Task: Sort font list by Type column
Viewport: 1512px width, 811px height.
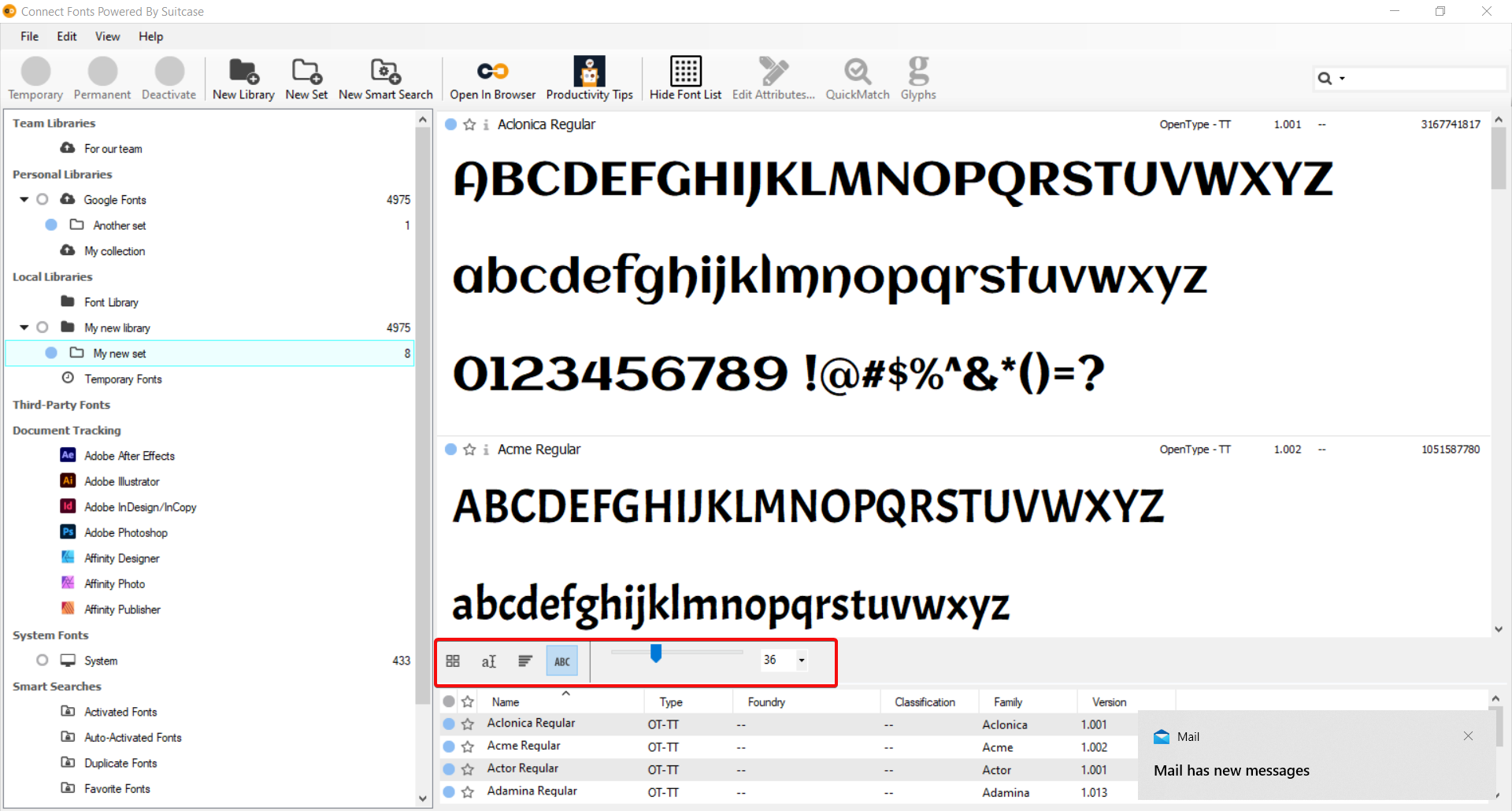Action: click(x=688, y=702)
